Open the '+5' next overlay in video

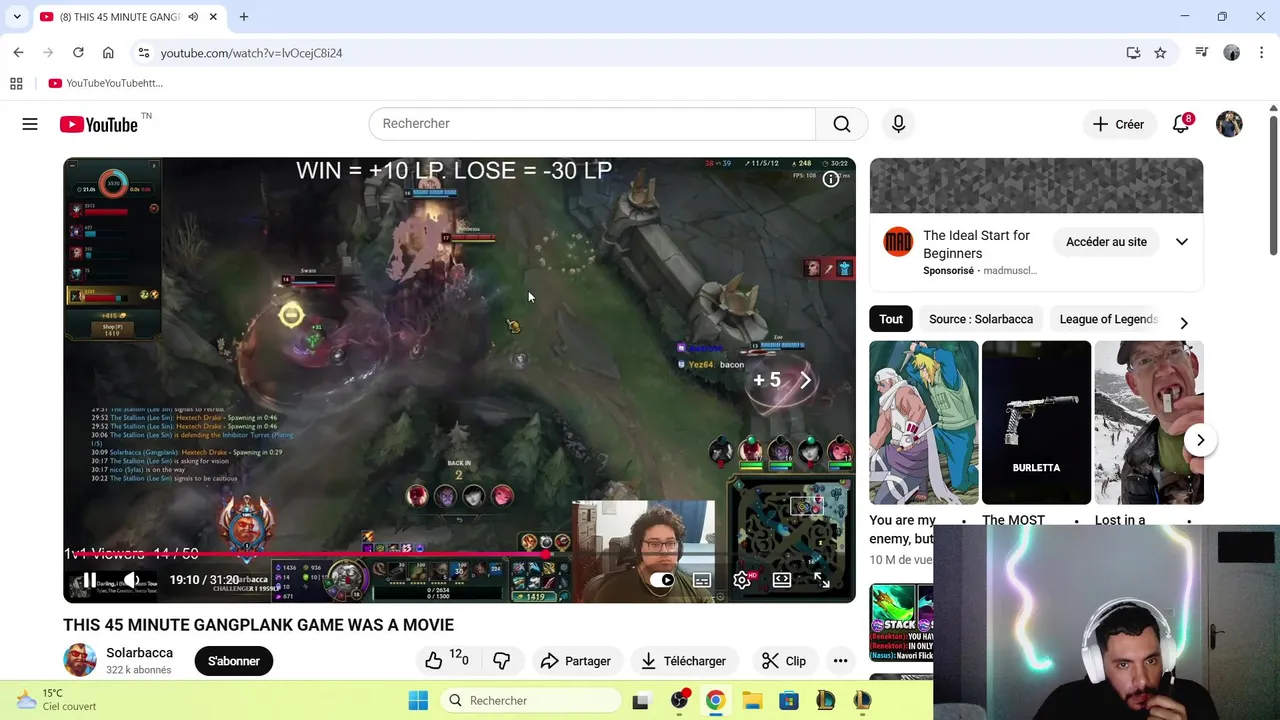coord(782,380)
